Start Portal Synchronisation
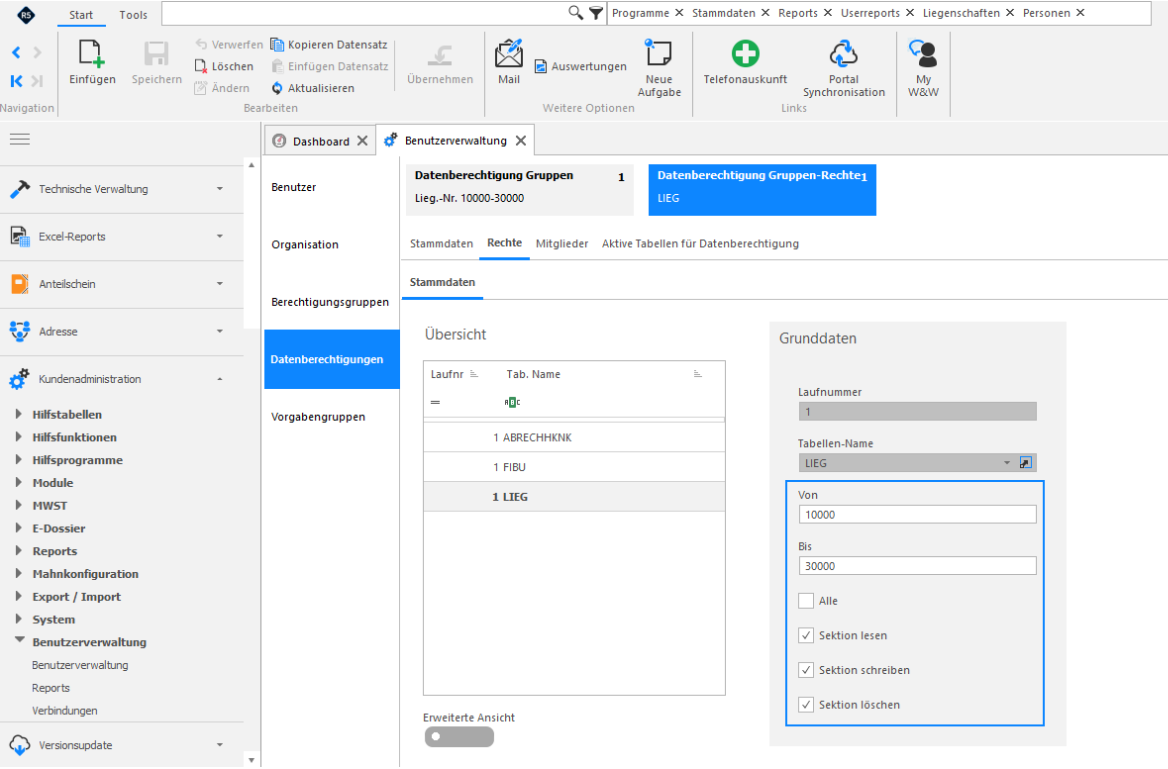Image resolution: width=1168 pixels, height=769 pixels. 843,54
